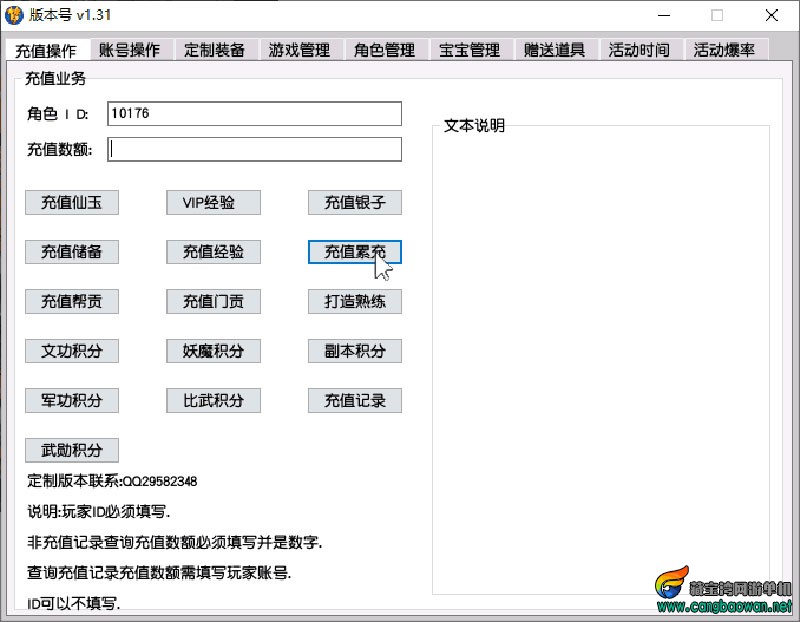
Task: Click the 充值累充 button
Action: tap(355, 252)
